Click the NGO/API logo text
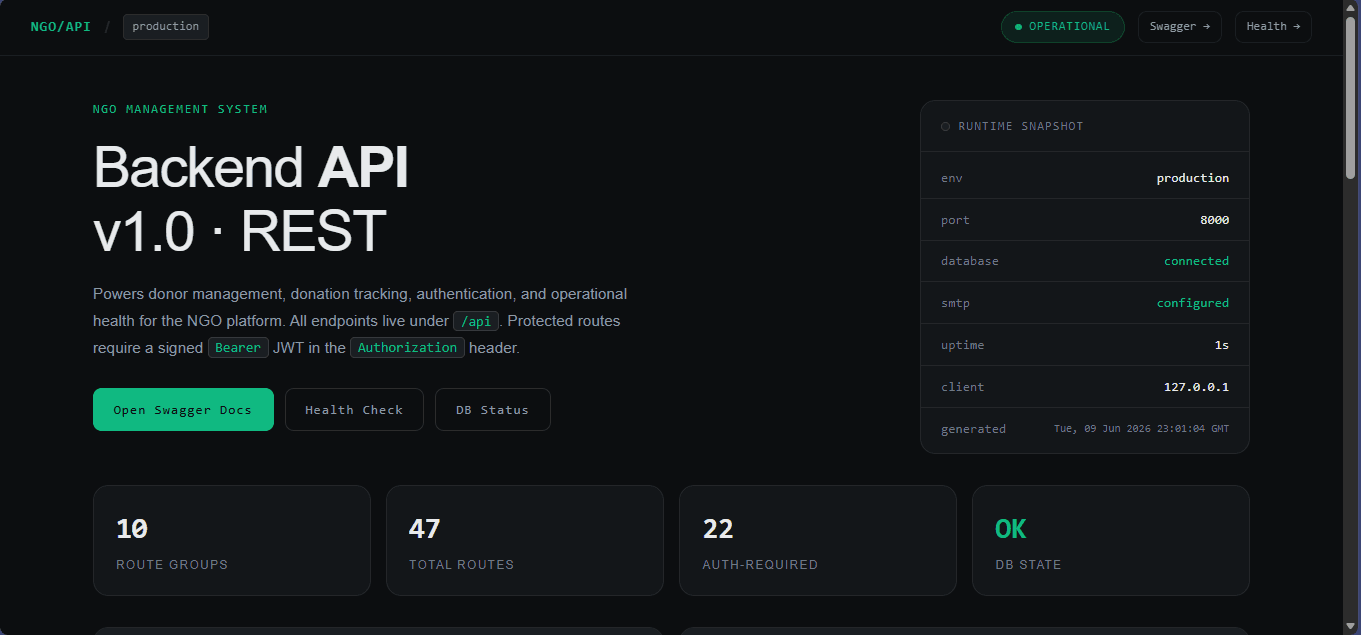The image size is (1361, 635). pyautogui.click(x=60, y=27)
